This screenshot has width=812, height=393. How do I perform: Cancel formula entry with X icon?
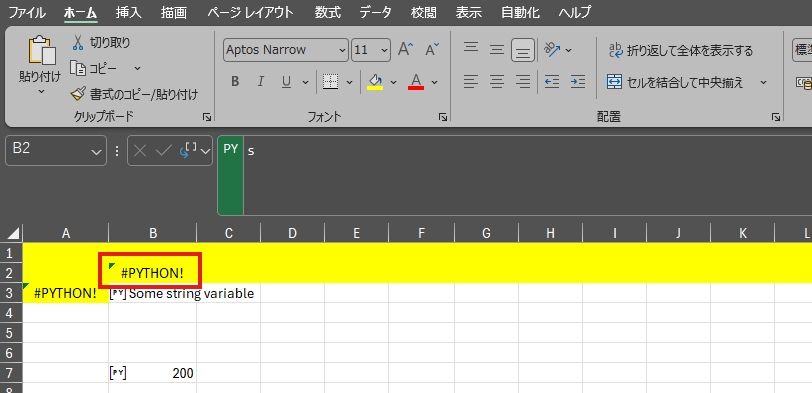[140, 151]
